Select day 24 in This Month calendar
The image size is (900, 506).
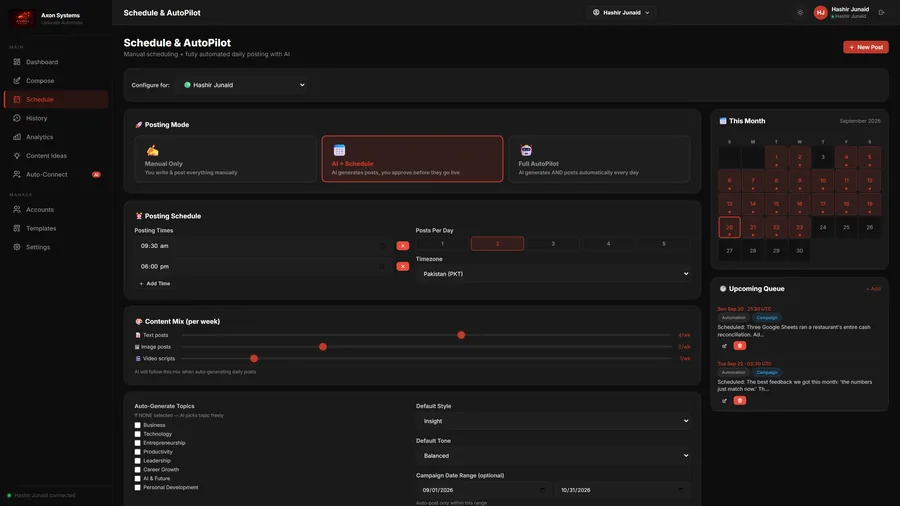tap(823, 227)
